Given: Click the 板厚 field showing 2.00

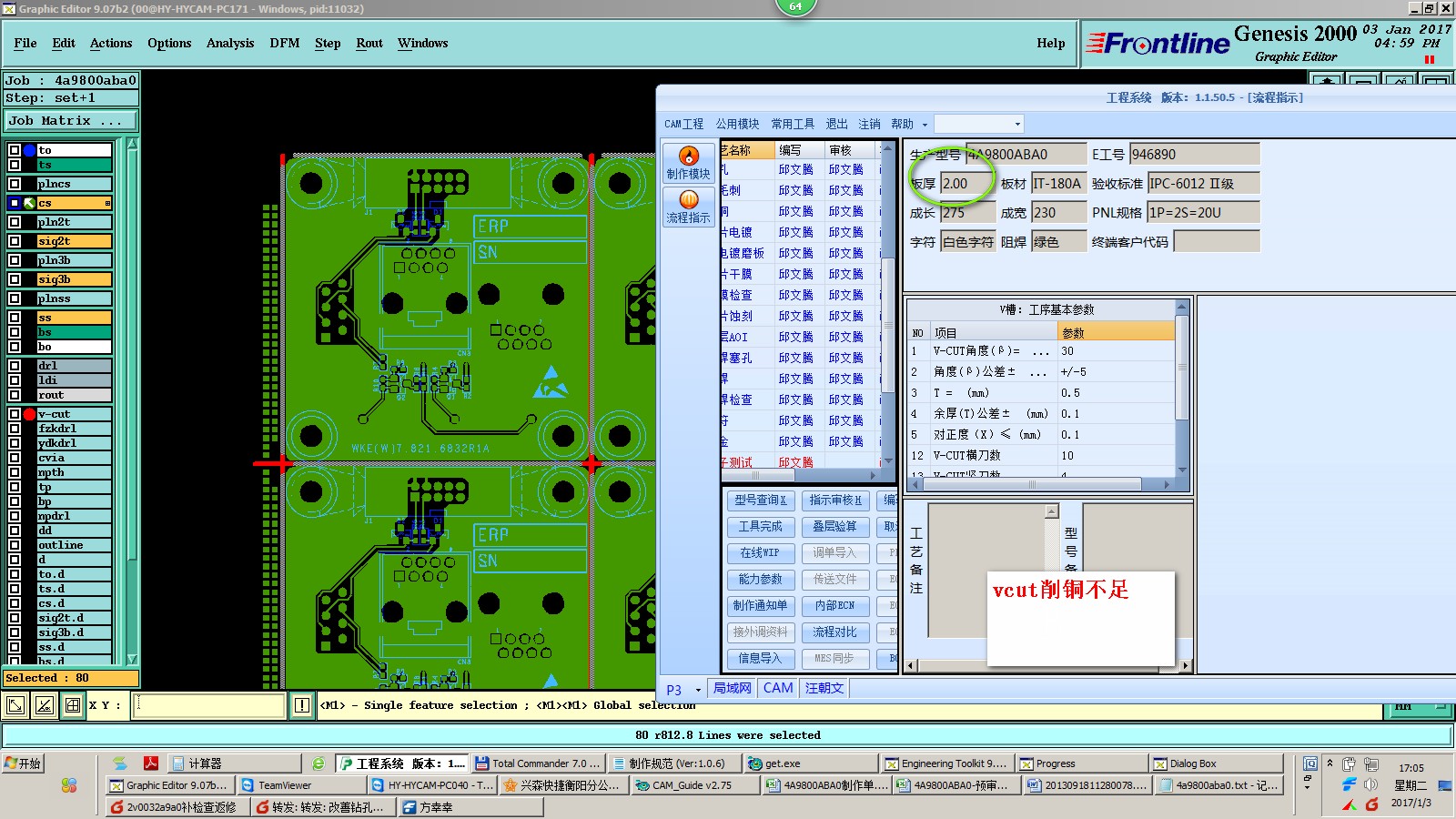Looking at the screenshot, I should point(967,183).
